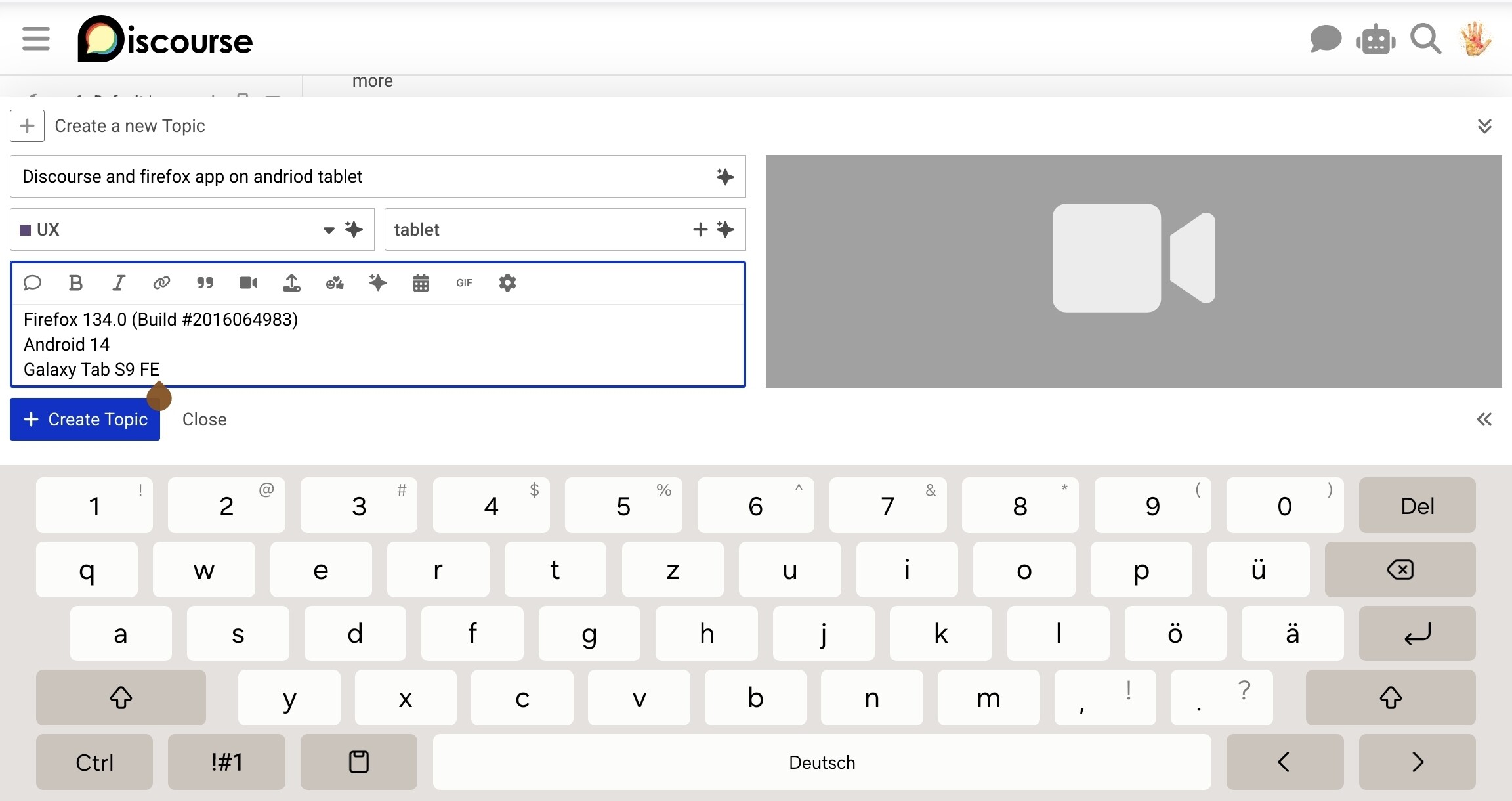Image resolution: width=1512 pixels, height=801 pixels.
Task: Open the user avatar menu
Action: [1475, 39]
